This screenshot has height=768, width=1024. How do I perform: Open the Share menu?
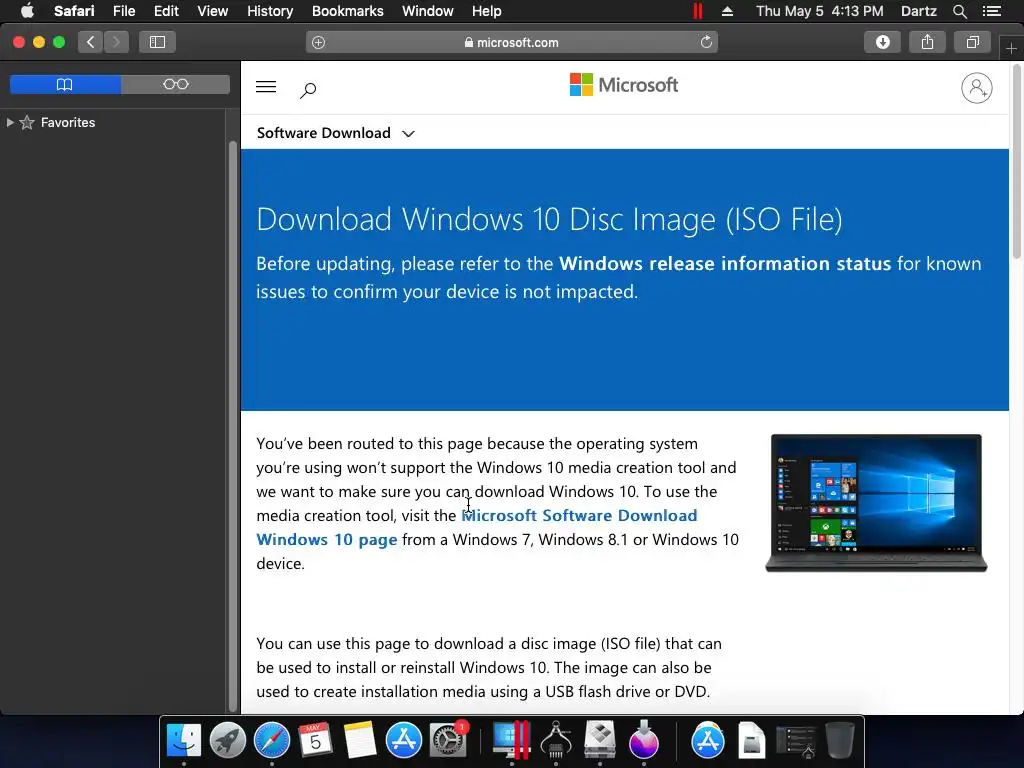point(927,42)
